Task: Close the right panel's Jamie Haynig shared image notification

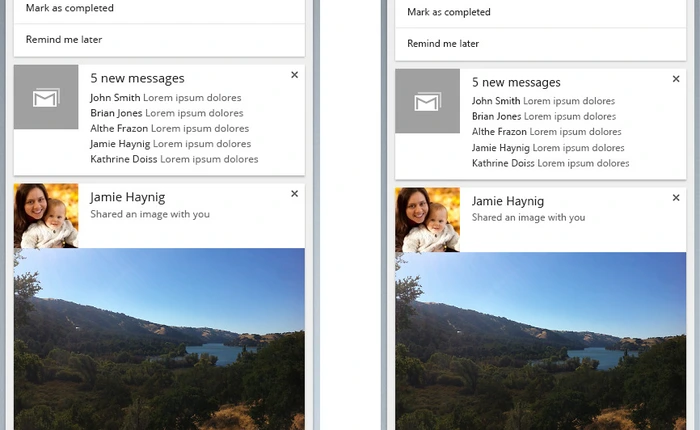Action: pos(676,198)
